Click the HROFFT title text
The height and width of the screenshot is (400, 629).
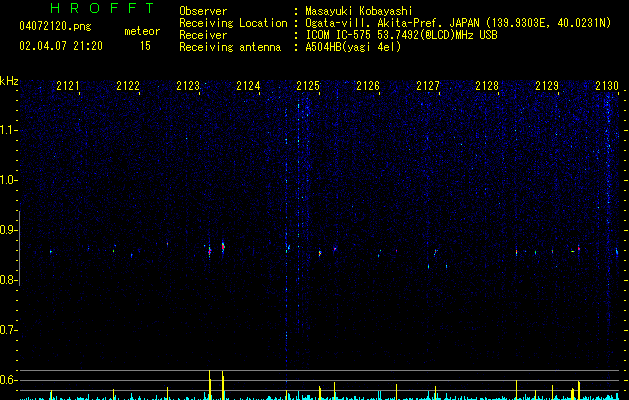tap(102, 8)
